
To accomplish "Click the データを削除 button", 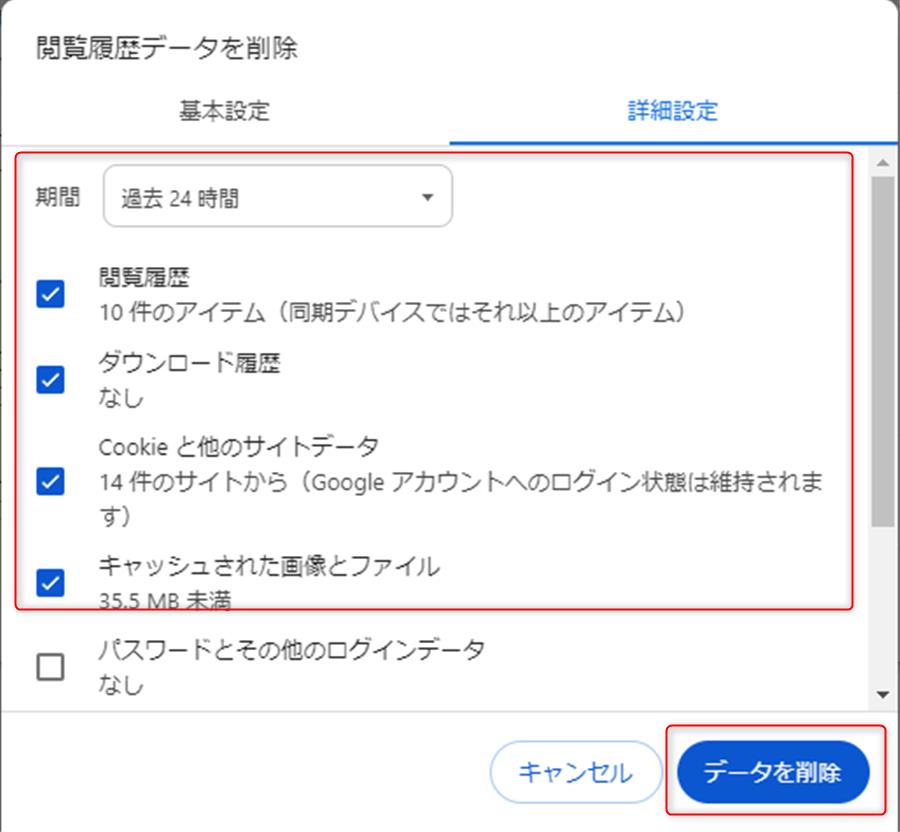I will (x=773, y=772).
